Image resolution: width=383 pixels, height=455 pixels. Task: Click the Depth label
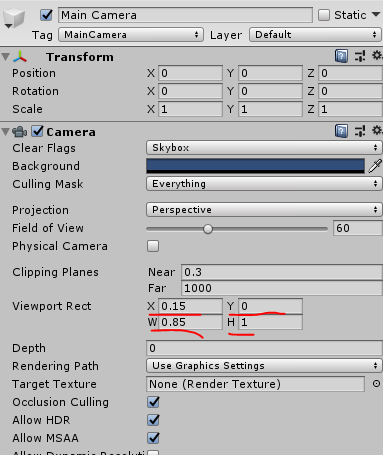point(29,348)
